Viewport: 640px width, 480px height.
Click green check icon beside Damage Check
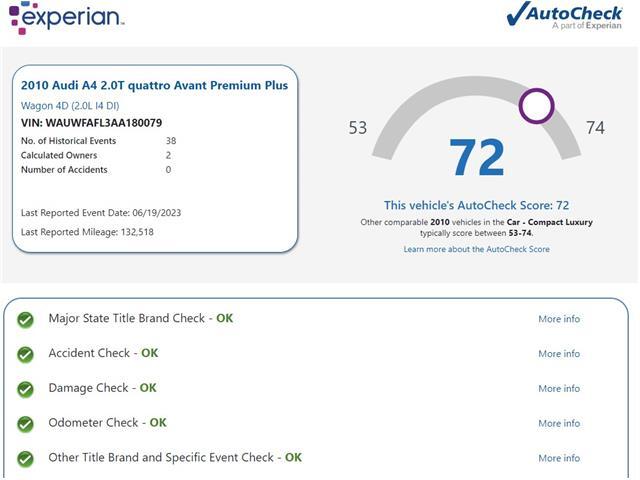(x=26, y=390)
